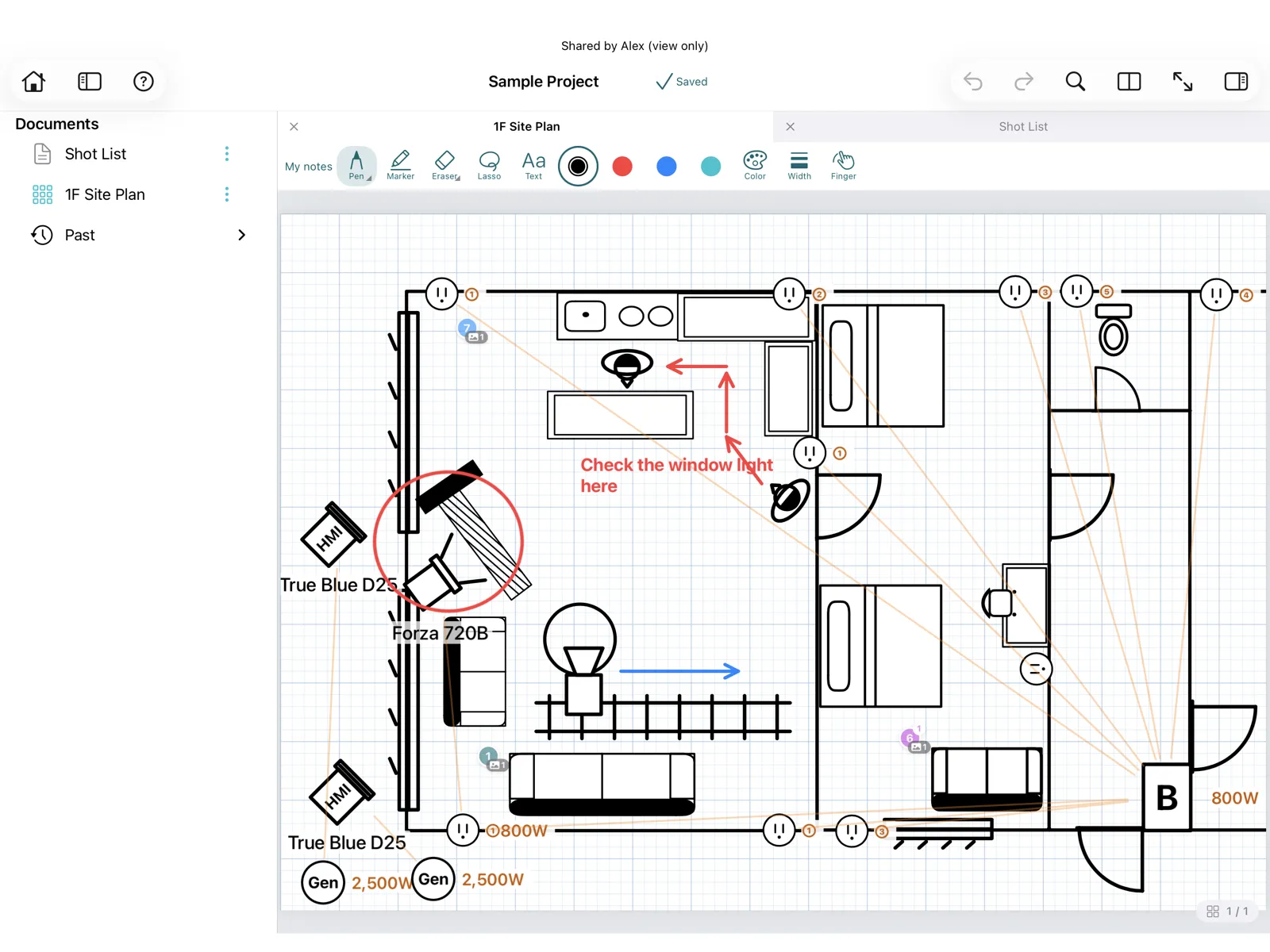Image resolution: width=1270 pixels, height=952 pixels.
Task: Close the 1F Site Plan tab
Action: coord(294,126)
